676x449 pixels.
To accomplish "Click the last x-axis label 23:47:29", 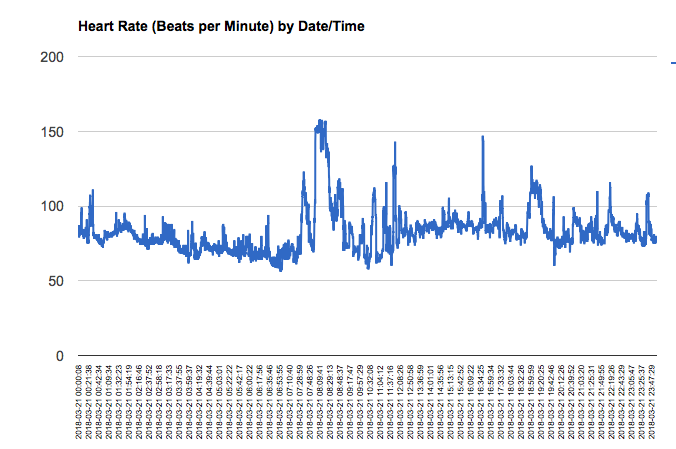I will [655, 400].
